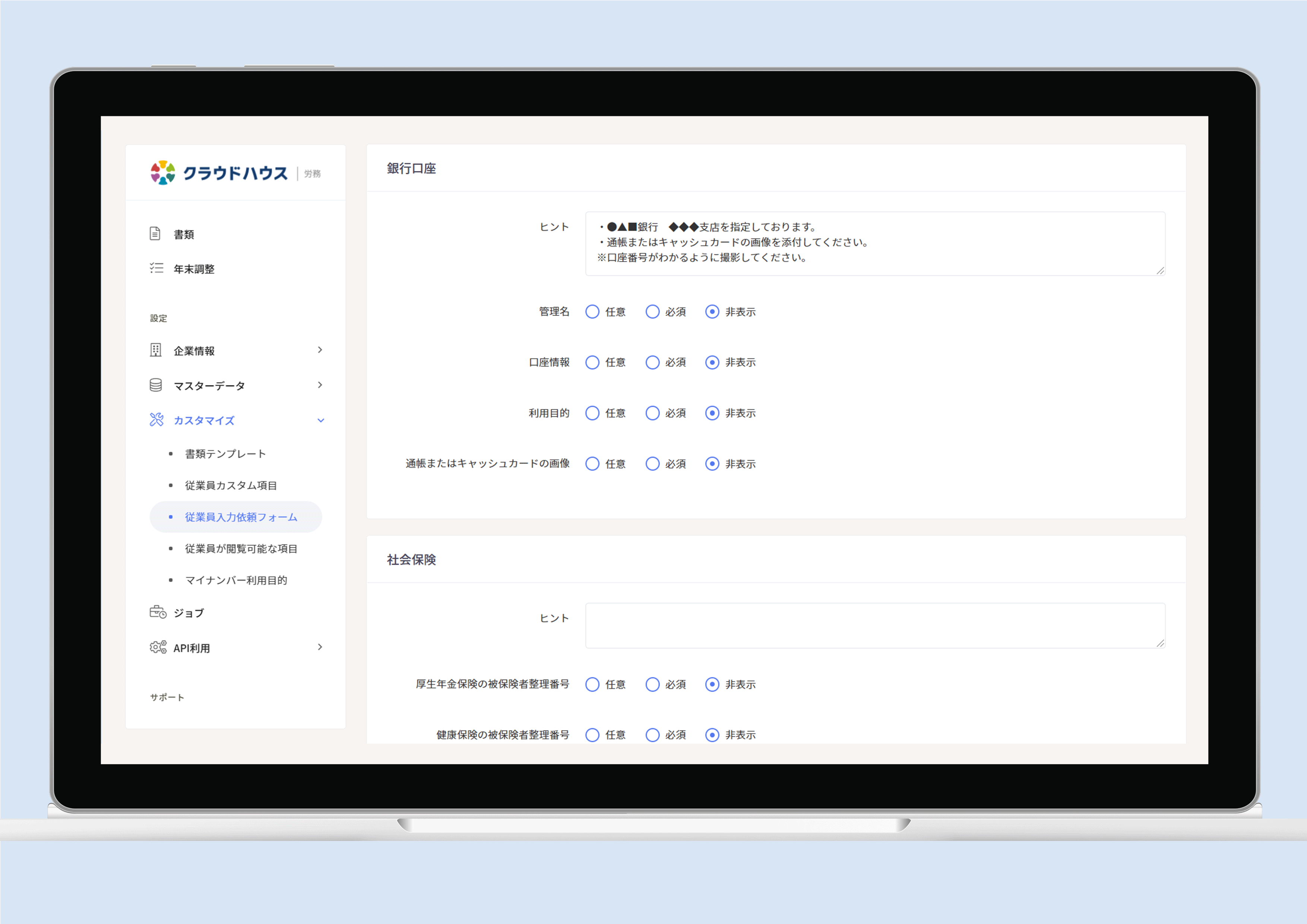1307x924 pixels.
Task: Click the カスタマイズ tools icon
Action: (x=156, y=420)
